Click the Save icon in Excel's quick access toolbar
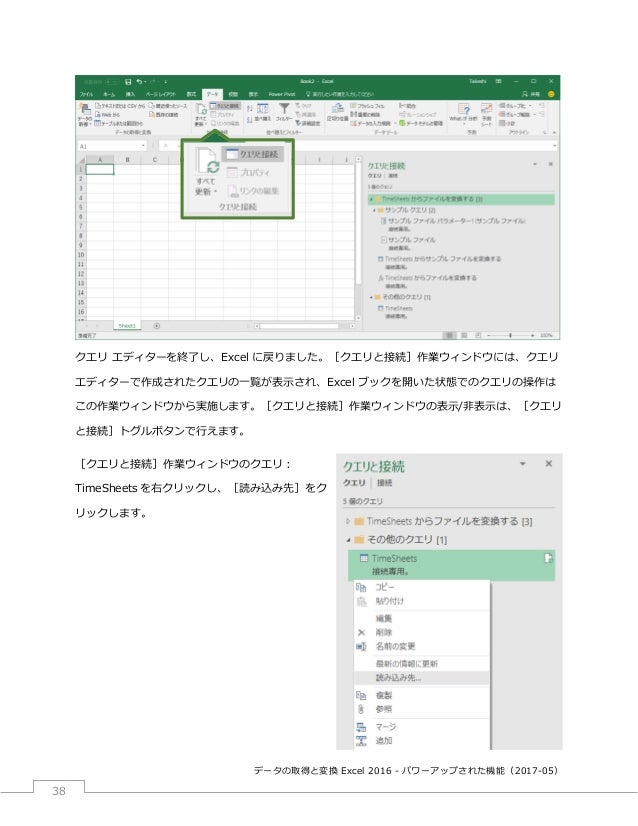Viewport: 638px width, 826px height. pos(128,82)
